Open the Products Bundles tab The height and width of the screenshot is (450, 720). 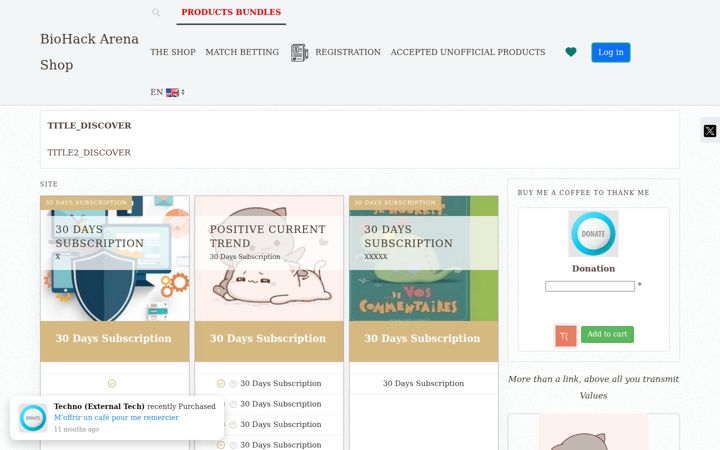point(231,12)
